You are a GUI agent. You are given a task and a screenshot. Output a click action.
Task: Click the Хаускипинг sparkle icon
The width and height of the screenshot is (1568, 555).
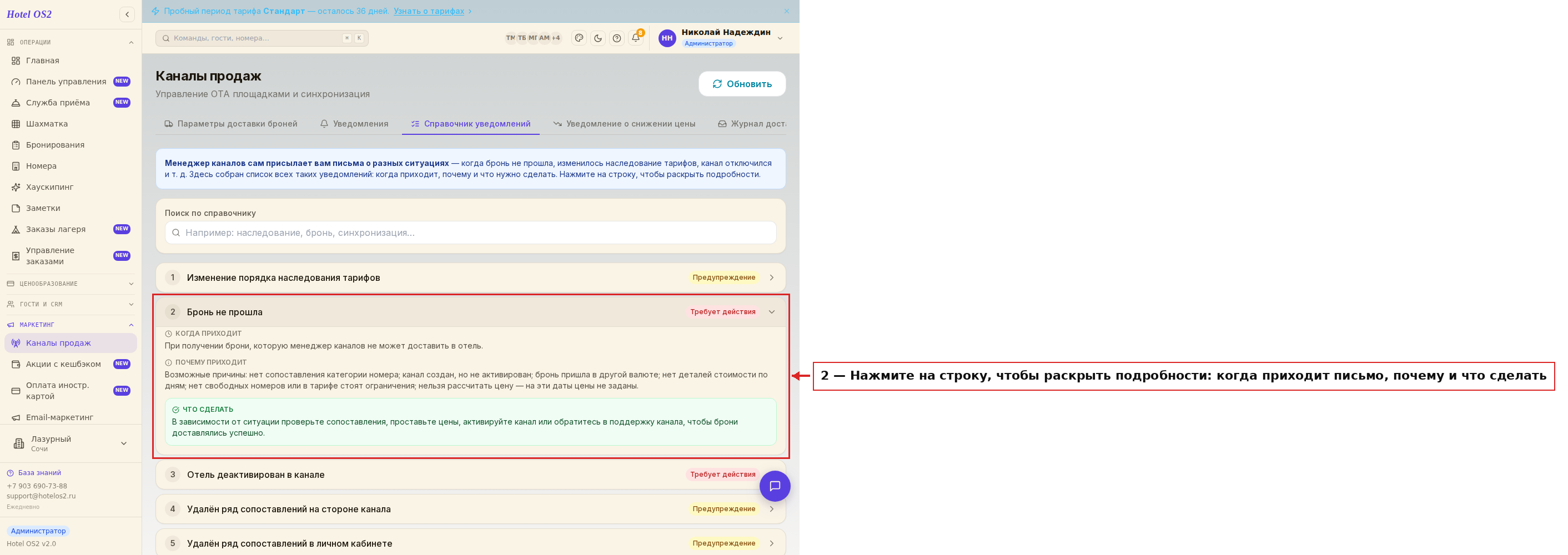tap(16, 188)
